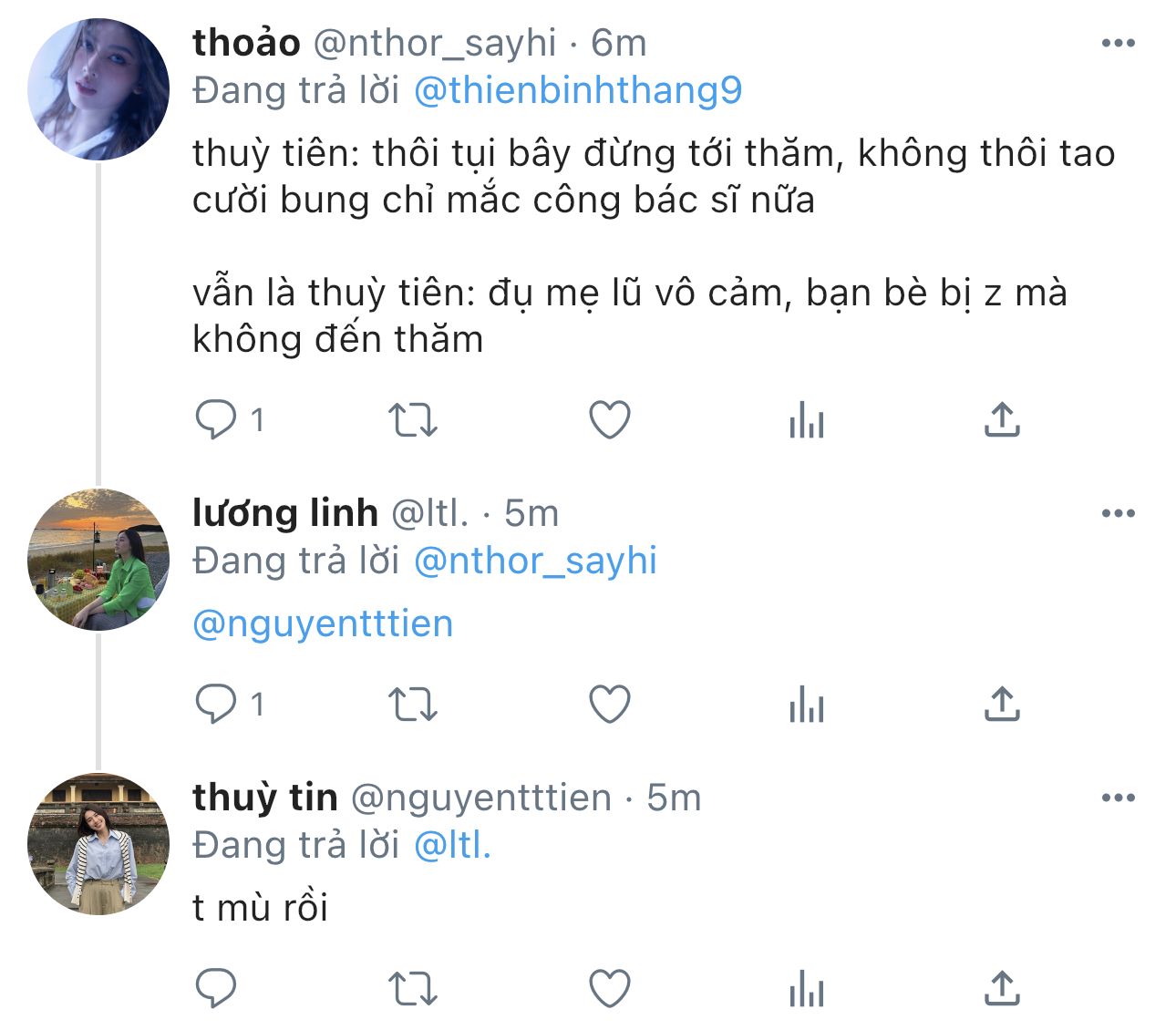
Task: Reply to thoảo's tweet
Action: pos(216,420)
